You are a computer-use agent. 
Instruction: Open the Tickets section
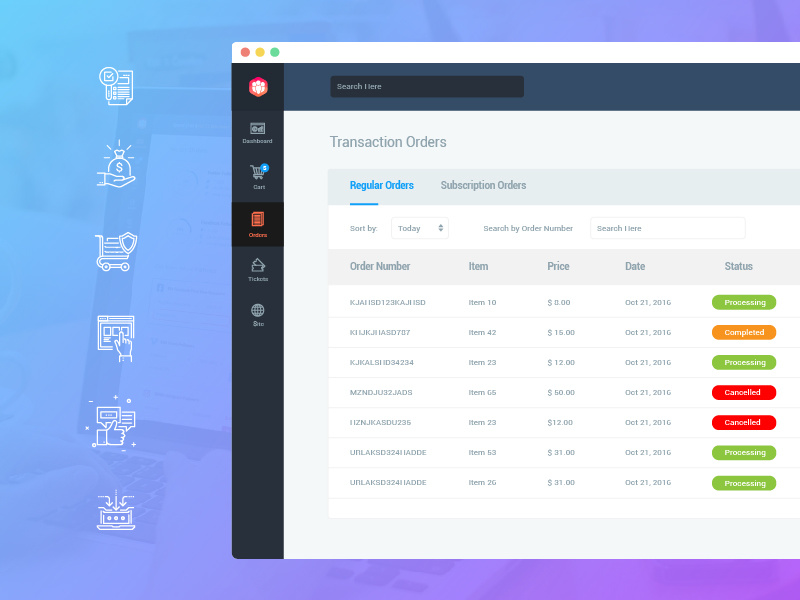pos(257,267)
